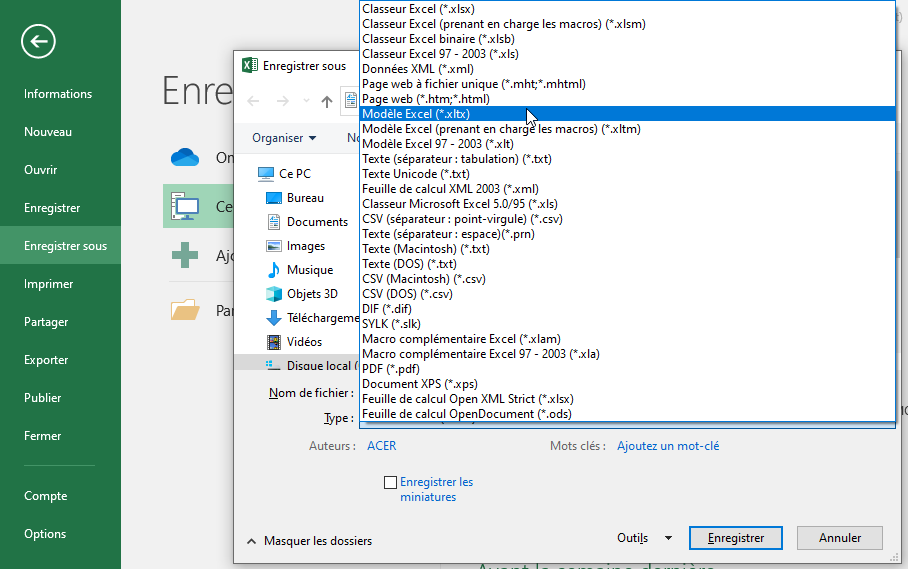This screenshot has width=908, height=569.
Task: Open the Outils dropdown arrow
Action: (x=668, y=538)
